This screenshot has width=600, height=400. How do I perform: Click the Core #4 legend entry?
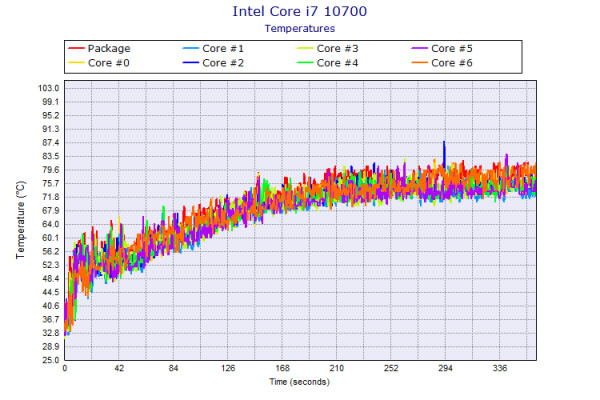(328, 63)
